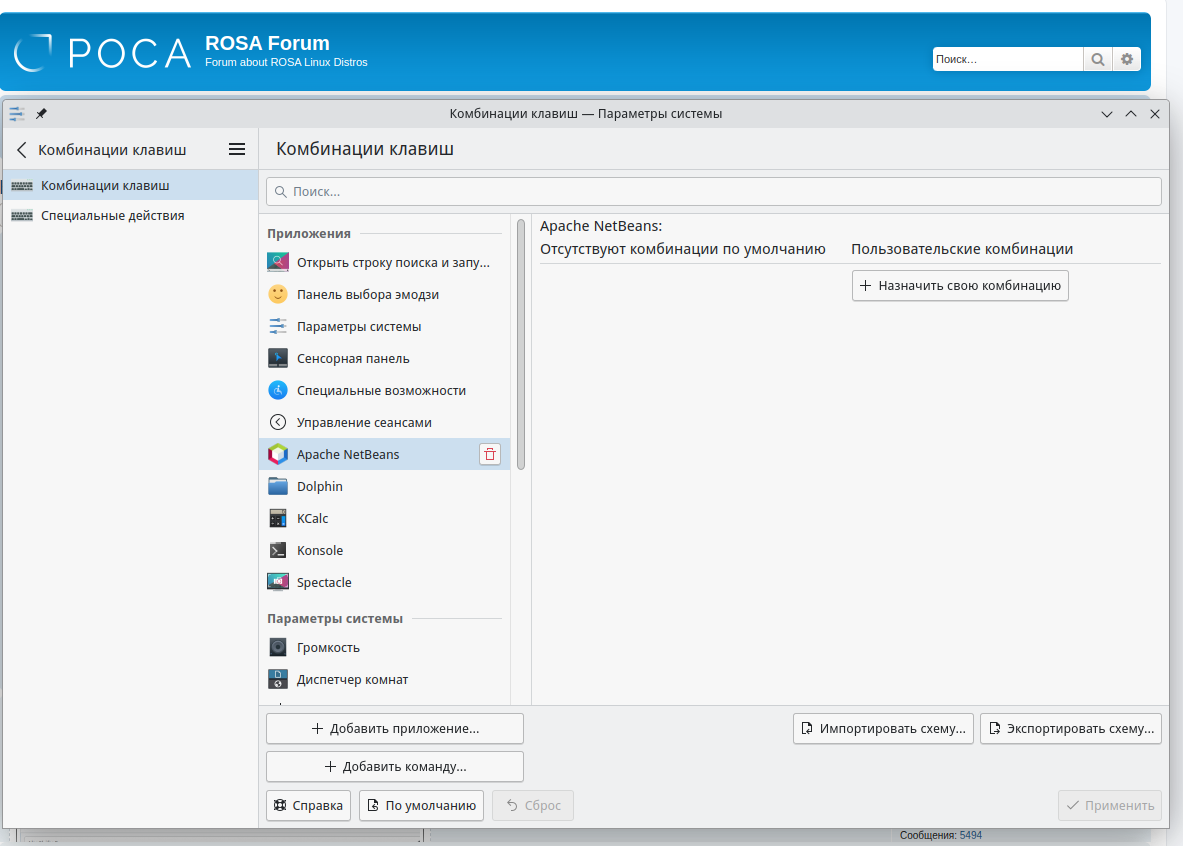Click the pin icon in window title bar

[41, 114]
